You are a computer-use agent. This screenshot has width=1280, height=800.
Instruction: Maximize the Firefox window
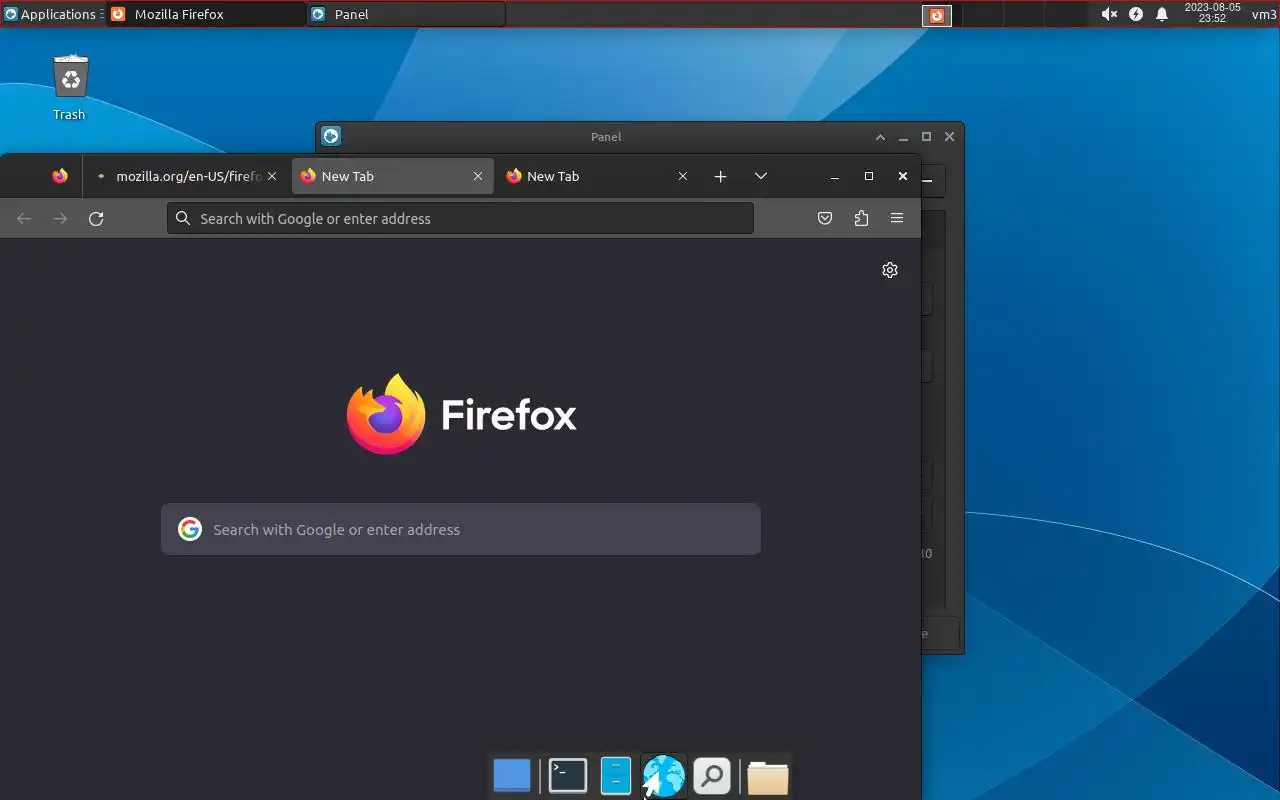(x=869, y=176)
